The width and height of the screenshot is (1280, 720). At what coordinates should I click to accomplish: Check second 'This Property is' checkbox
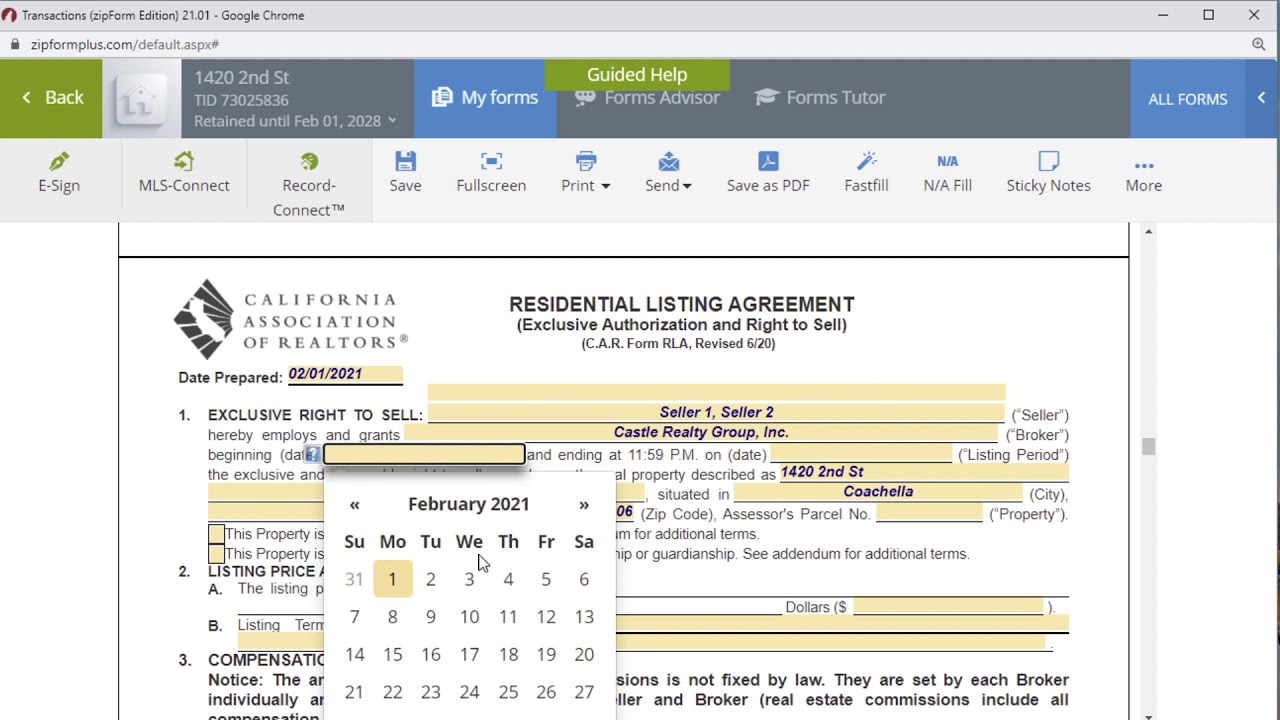click(216, 554)
